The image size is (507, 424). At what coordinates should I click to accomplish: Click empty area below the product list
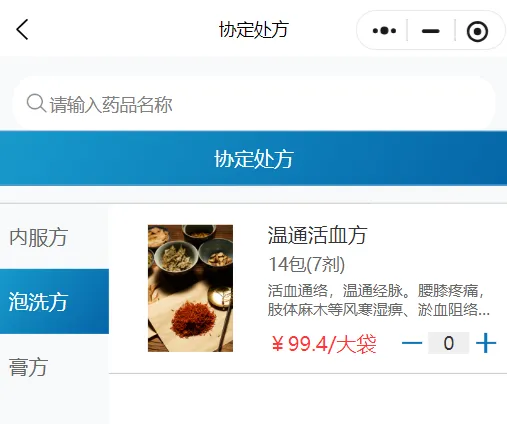[x=307, y=399]
